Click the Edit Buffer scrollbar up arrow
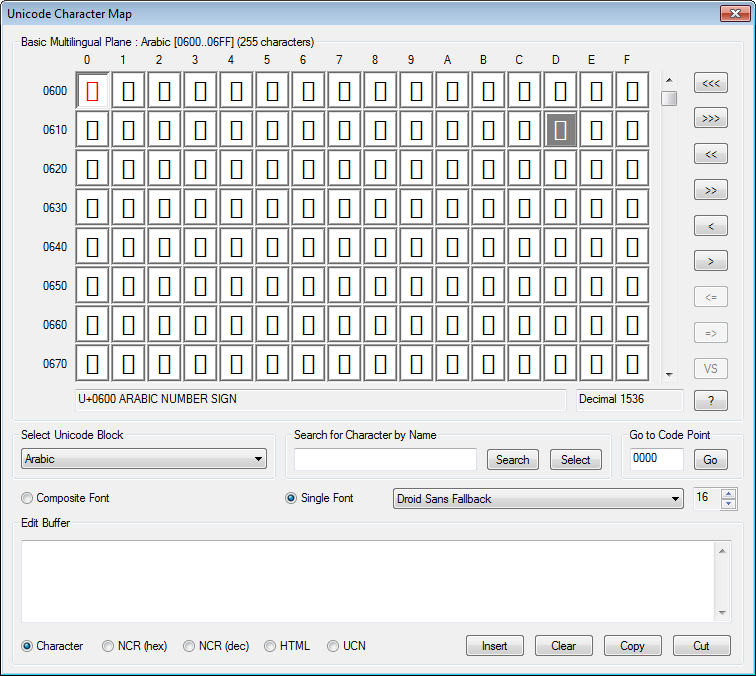This screenshot has height=676, width=756. (722, 551)
